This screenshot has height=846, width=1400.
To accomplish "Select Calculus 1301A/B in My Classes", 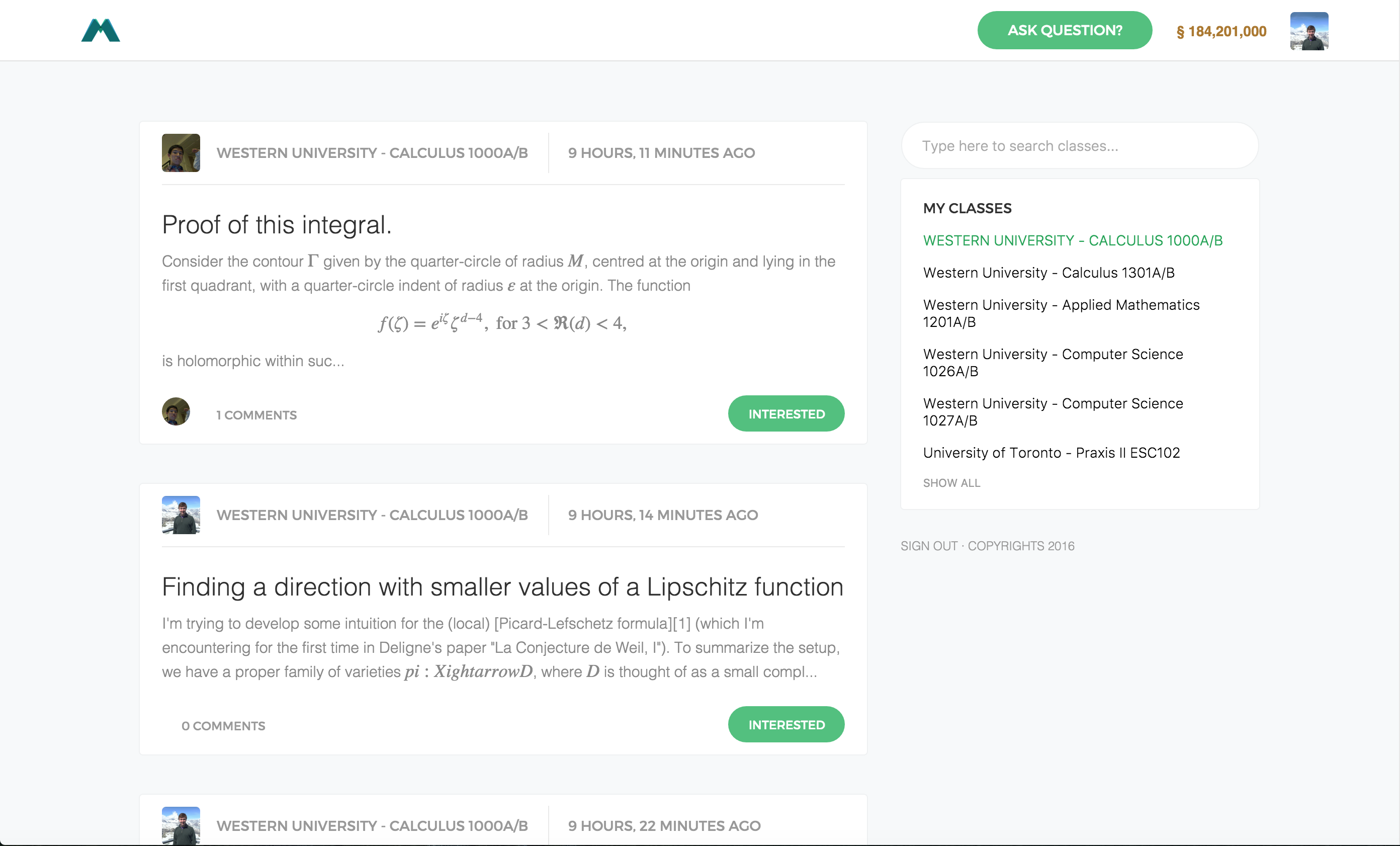I will tap(1048, 273).
